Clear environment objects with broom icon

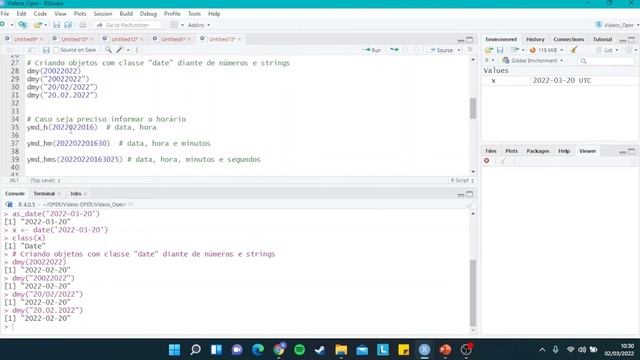pyautogui.click(x=574, y=50)
